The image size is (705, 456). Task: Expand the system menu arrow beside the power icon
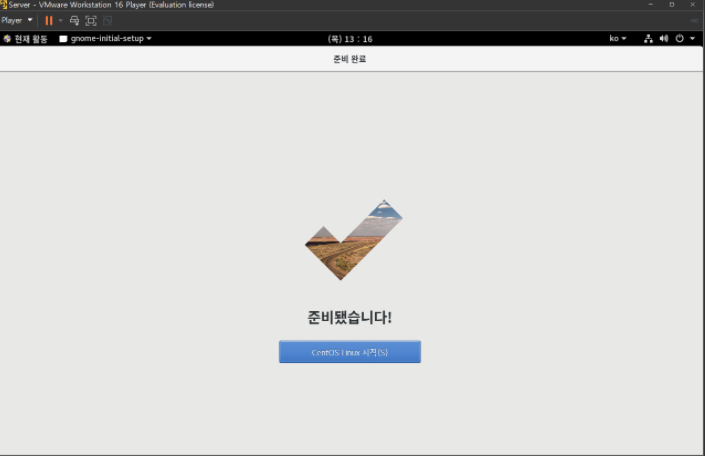coord(692,39)
